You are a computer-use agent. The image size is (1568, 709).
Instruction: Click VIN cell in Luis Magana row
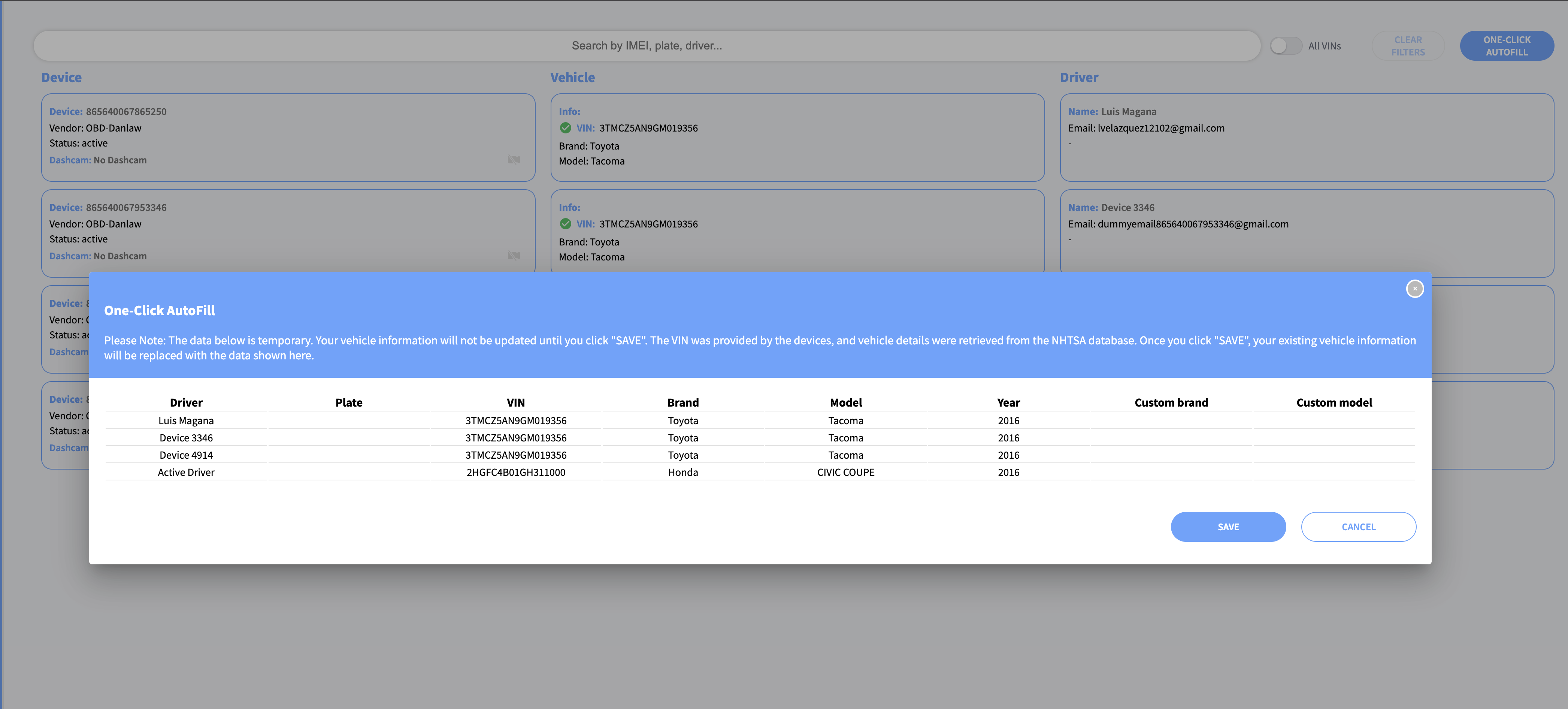[x=515, y=420]
